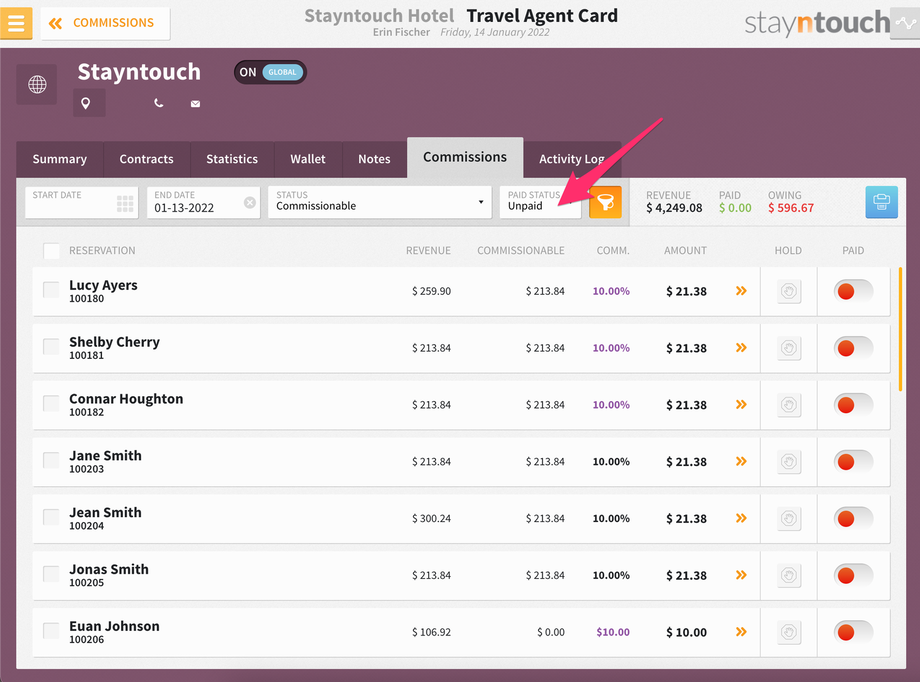Switch to the Contracts tab
The image size is (920, 682).
click(146, 159)
